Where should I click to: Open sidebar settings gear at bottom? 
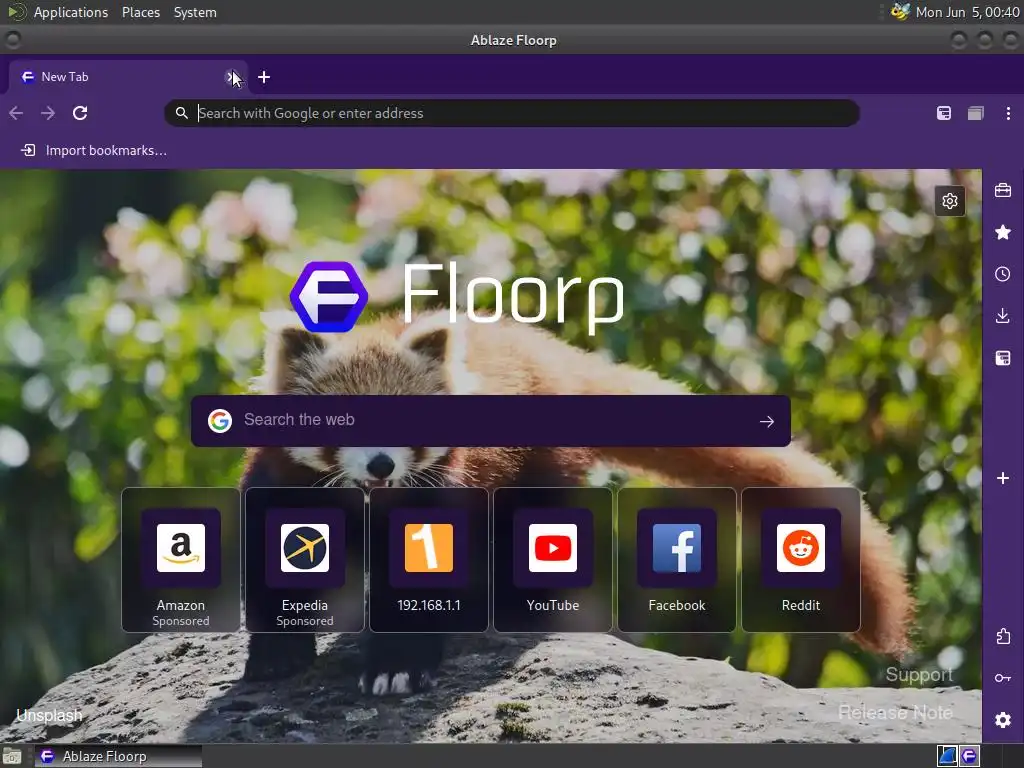pyautogui.click(x=1002, y=720)
